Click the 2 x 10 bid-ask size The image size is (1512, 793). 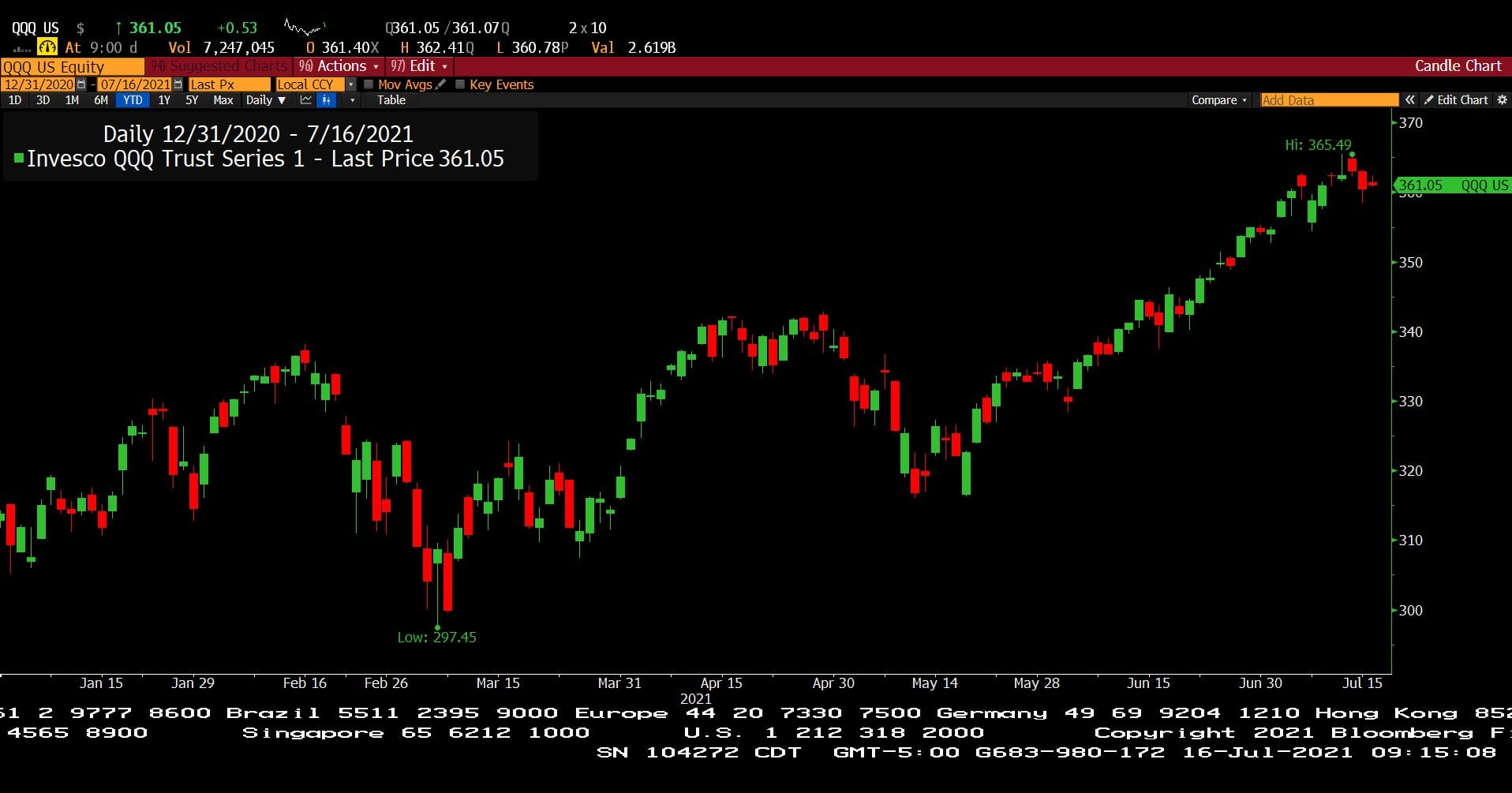click(x=588, y=28)
